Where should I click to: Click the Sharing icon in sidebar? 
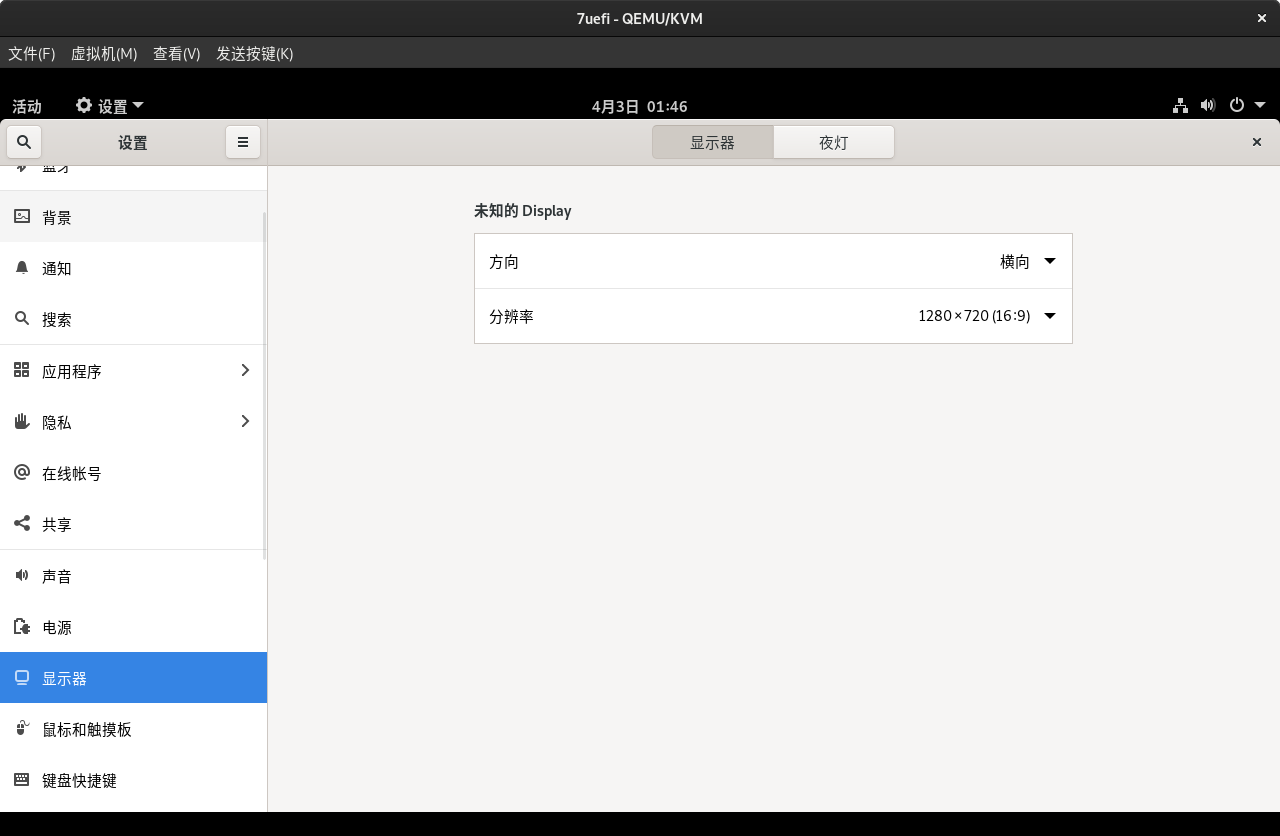[22, 523]
